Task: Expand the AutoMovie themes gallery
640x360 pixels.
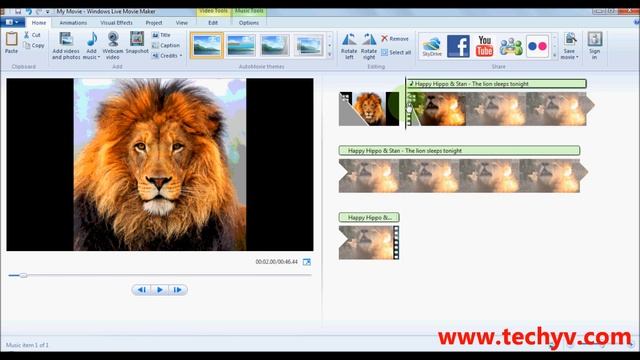Action: pyautogui.click(x=330, y=55)
